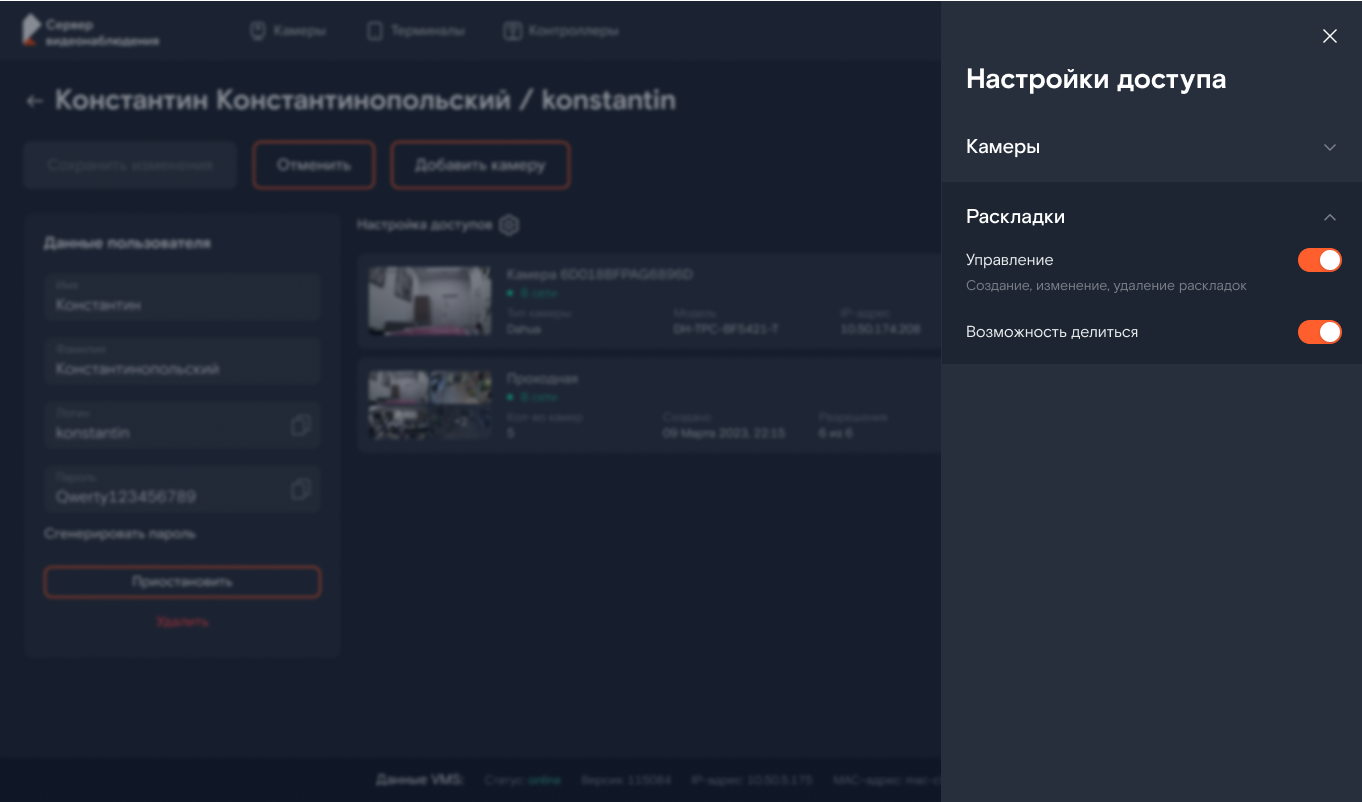Click the Раскладки section heading

[x=1015, y=217]
